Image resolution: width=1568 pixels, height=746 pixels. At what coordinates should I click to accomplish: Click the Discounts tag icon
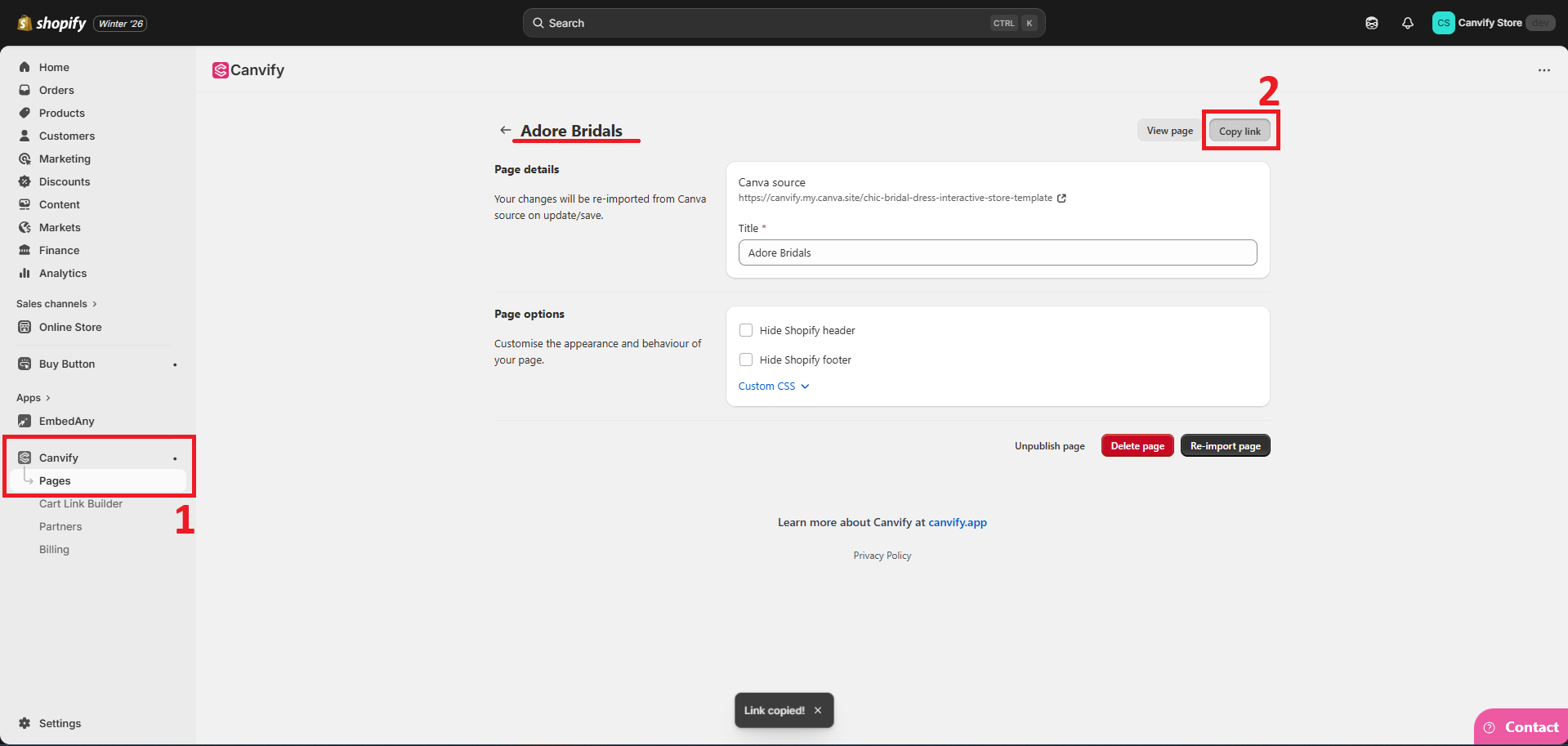(25, 181)
